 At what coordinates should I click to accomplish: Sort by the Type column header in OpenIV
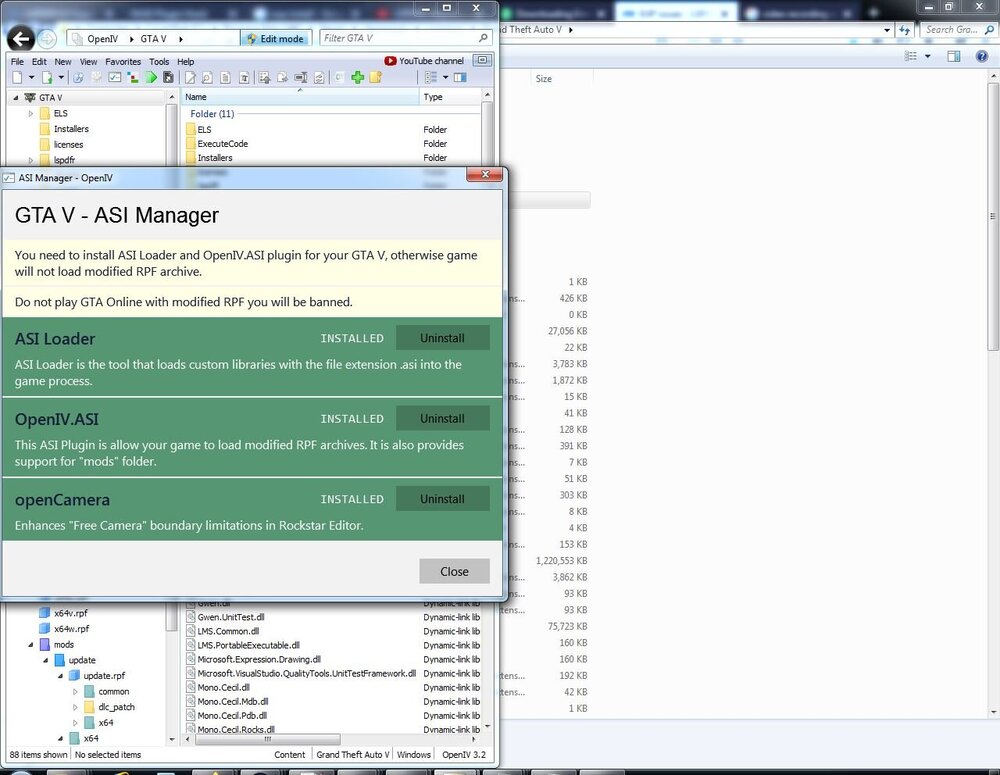[450, 97]
